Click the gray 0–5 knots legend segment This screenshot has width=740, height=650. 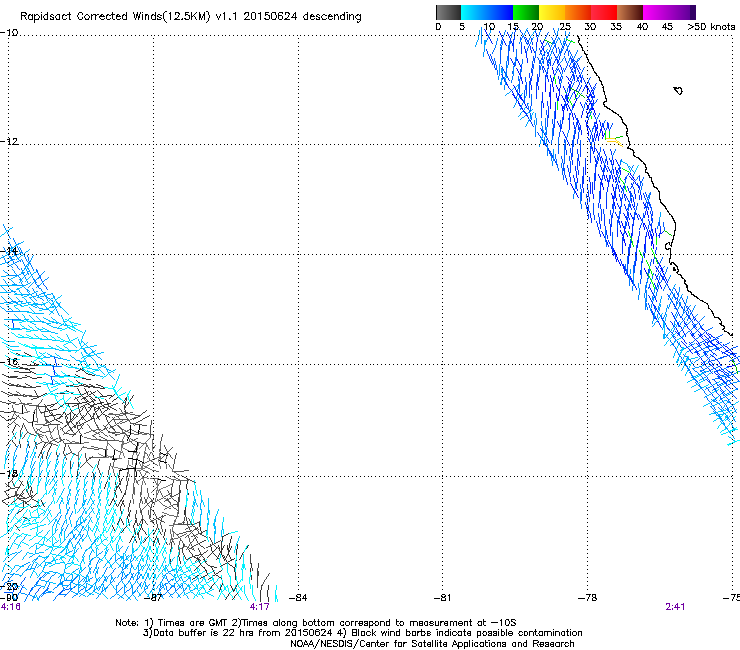[448, 12]
